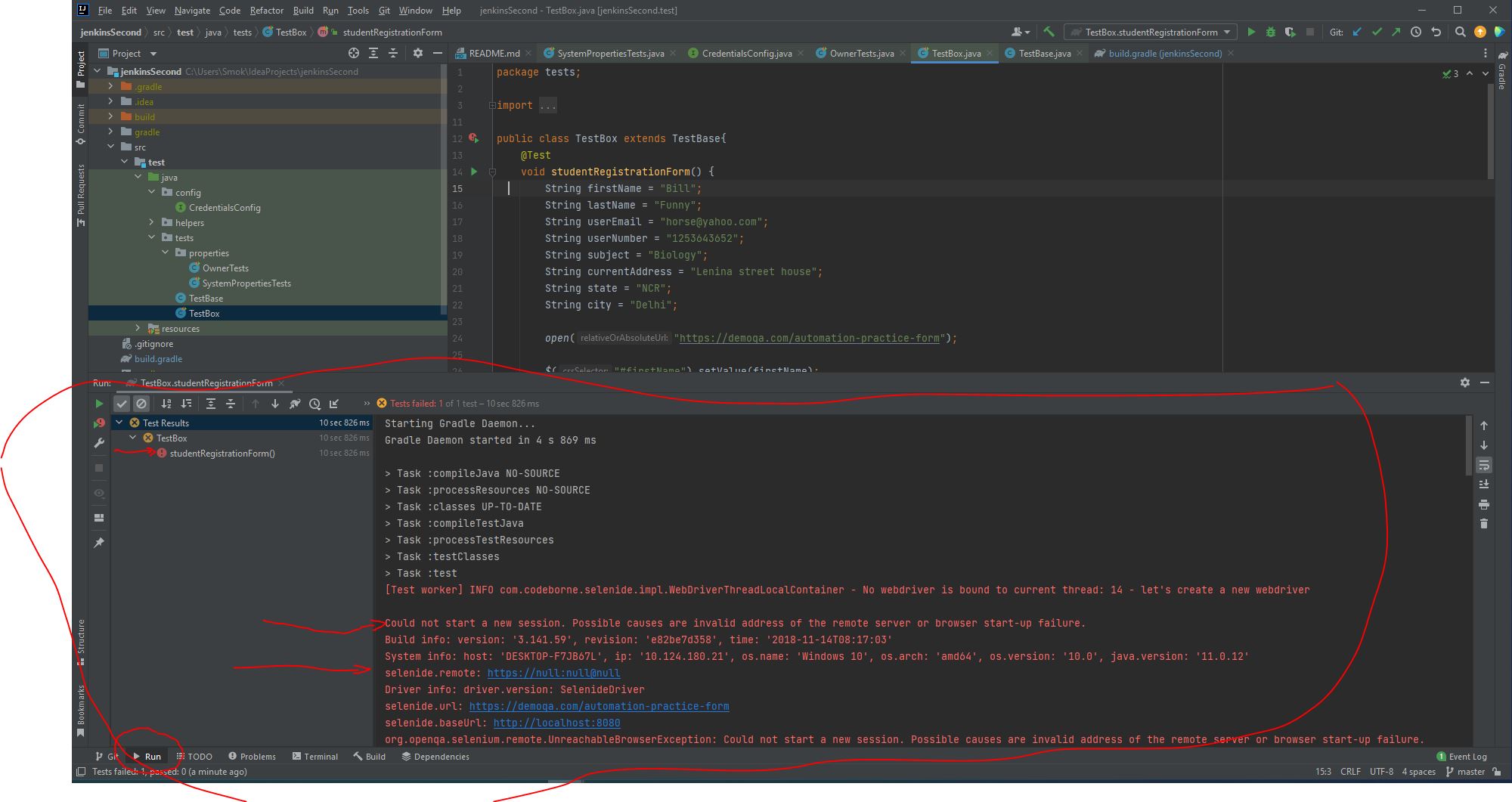Viewport: 1512px width, 802px height.
Task: Expand folded import statements in editor
Action: 492,105
